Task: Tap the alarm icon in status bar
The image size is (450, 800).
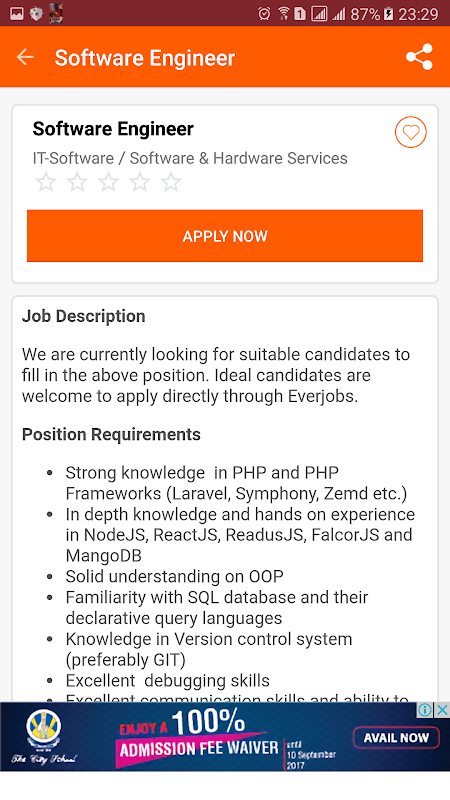Action: click(264, 14)
